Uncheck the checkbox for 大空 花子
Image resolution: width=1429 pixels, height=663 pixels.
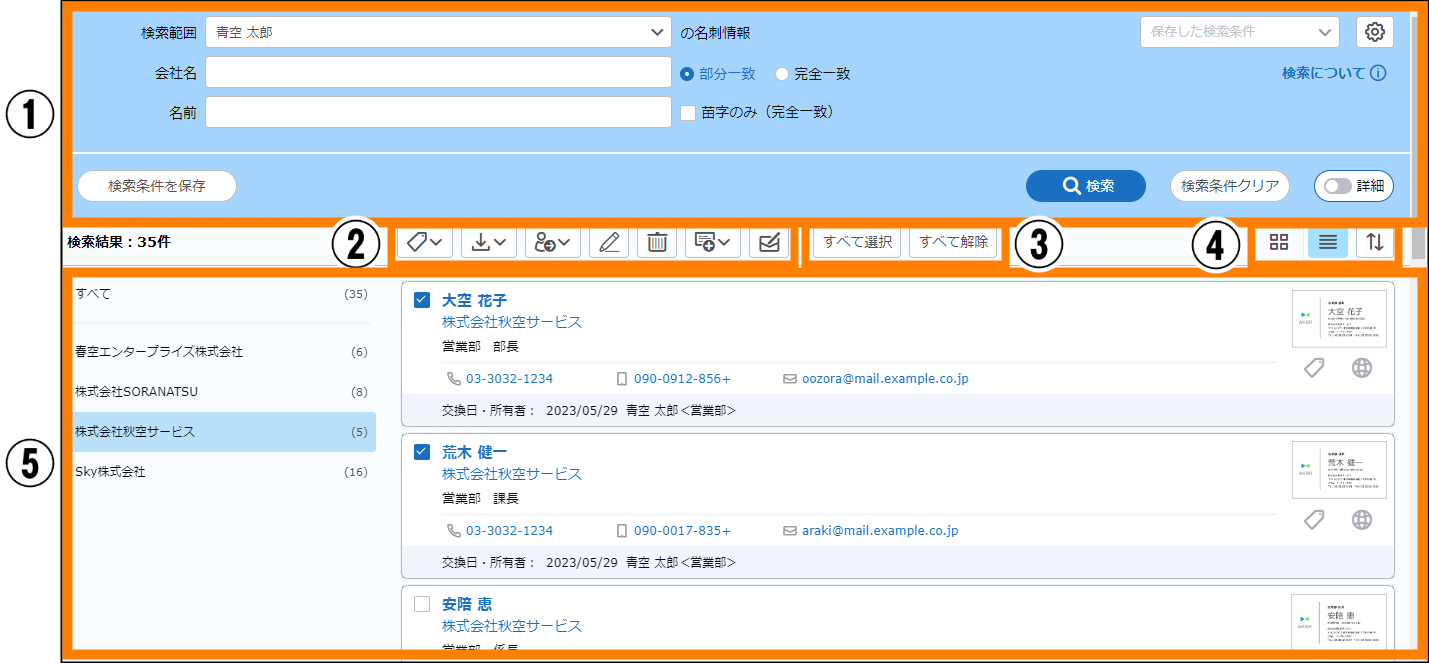(422, 300)
